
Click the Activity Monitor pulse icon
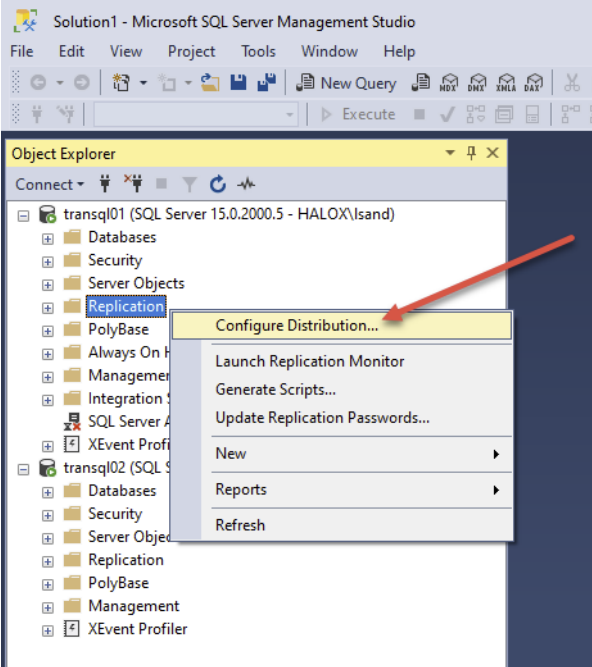click(x=246, y=184)
